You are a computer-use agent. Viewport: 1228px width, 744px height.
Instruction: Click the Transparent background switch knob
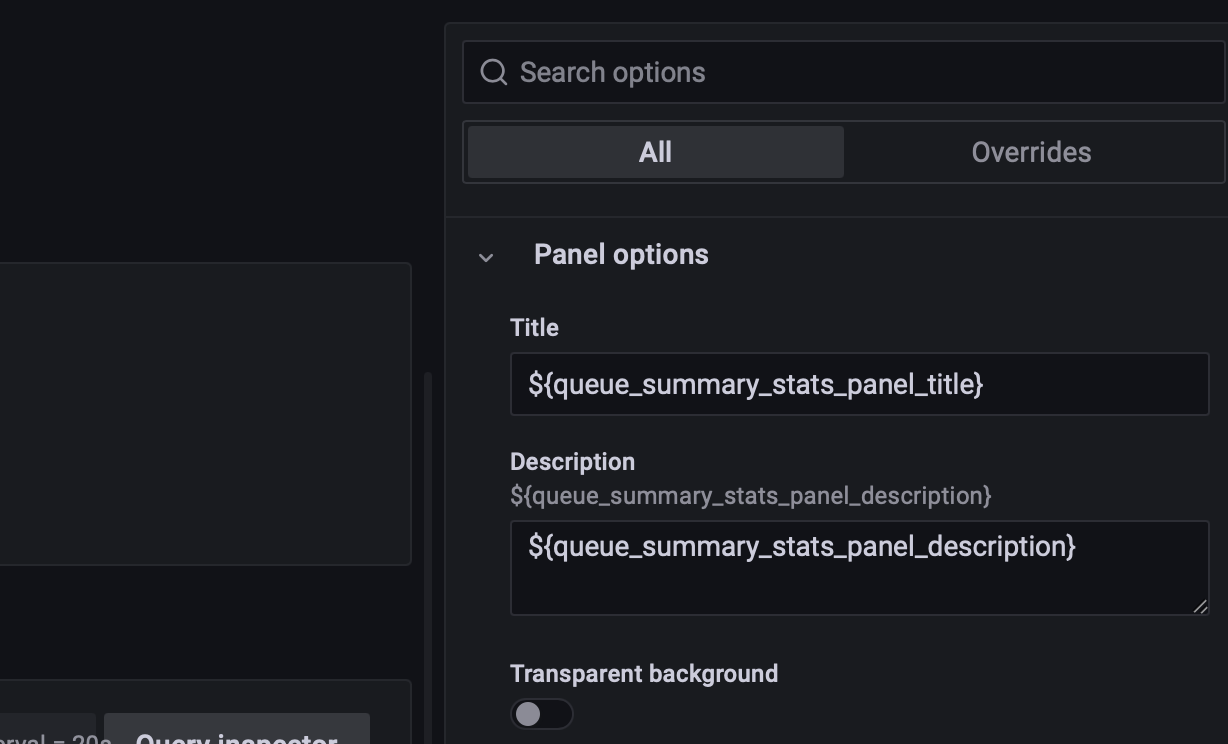click(529, 713)
